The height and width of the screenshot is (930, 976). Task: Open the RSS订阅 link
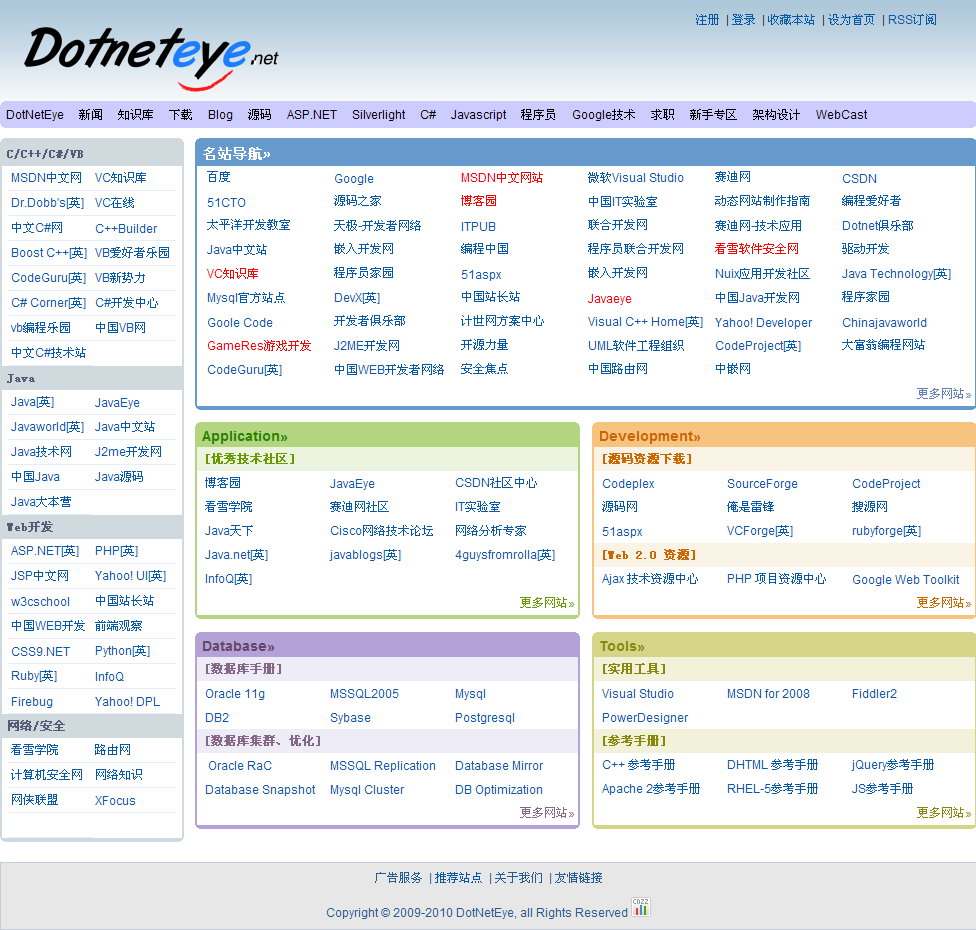[x=912, y=20]
